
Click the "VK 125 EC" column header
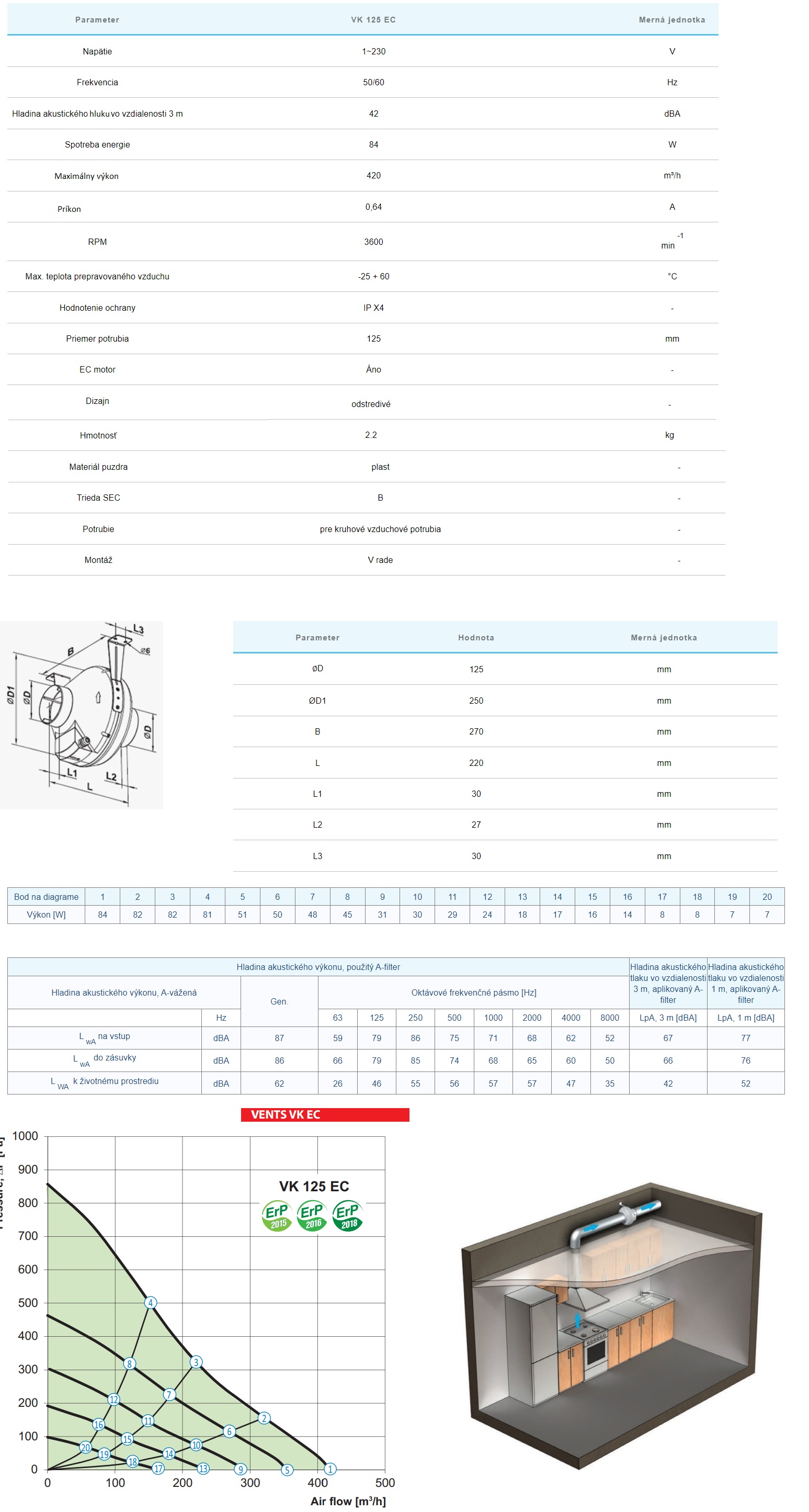click(373, 20)
